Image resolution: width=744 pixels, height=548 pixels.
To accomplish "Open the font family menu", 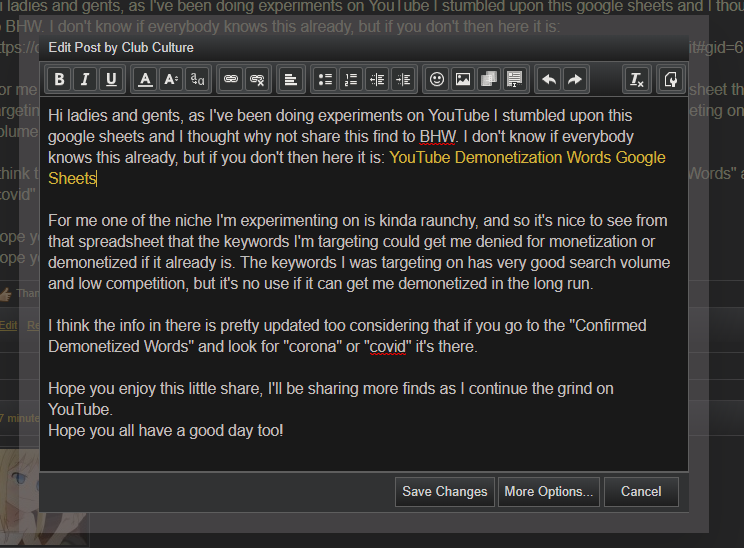I will pyautogui.click(x=197, y=79).
